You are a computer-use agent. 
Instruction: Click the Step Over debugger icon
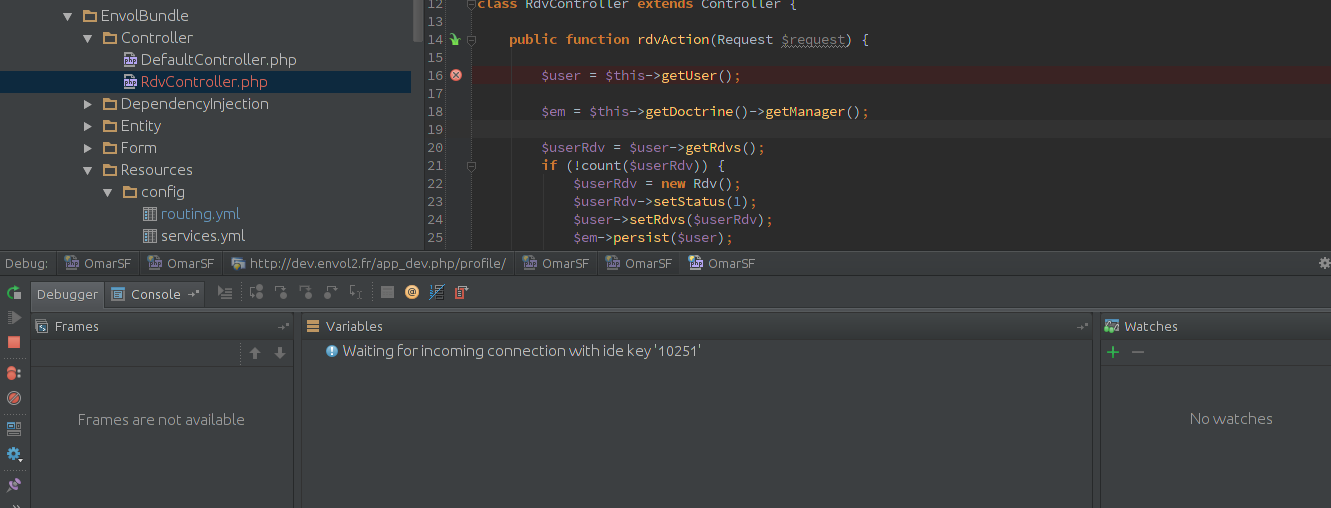[257, 292]
